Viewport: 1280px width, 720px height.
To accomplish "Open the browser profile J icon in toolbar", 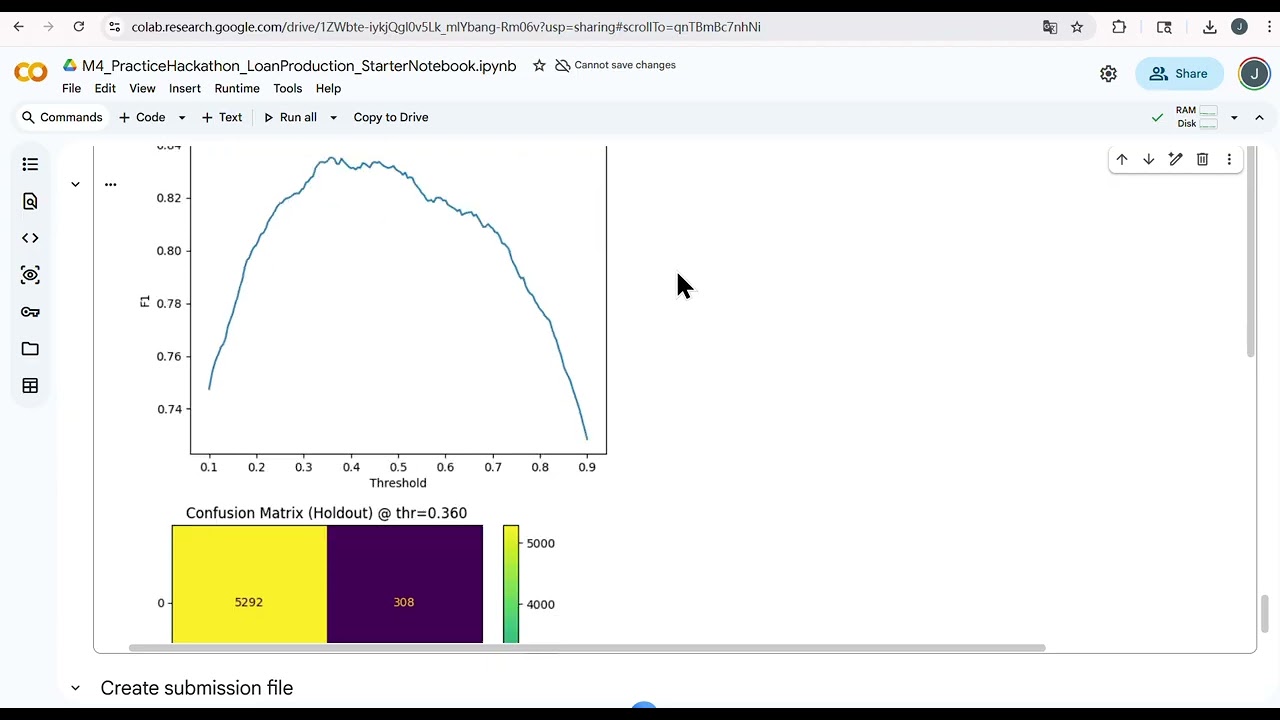I will (x=1239, y=27).
